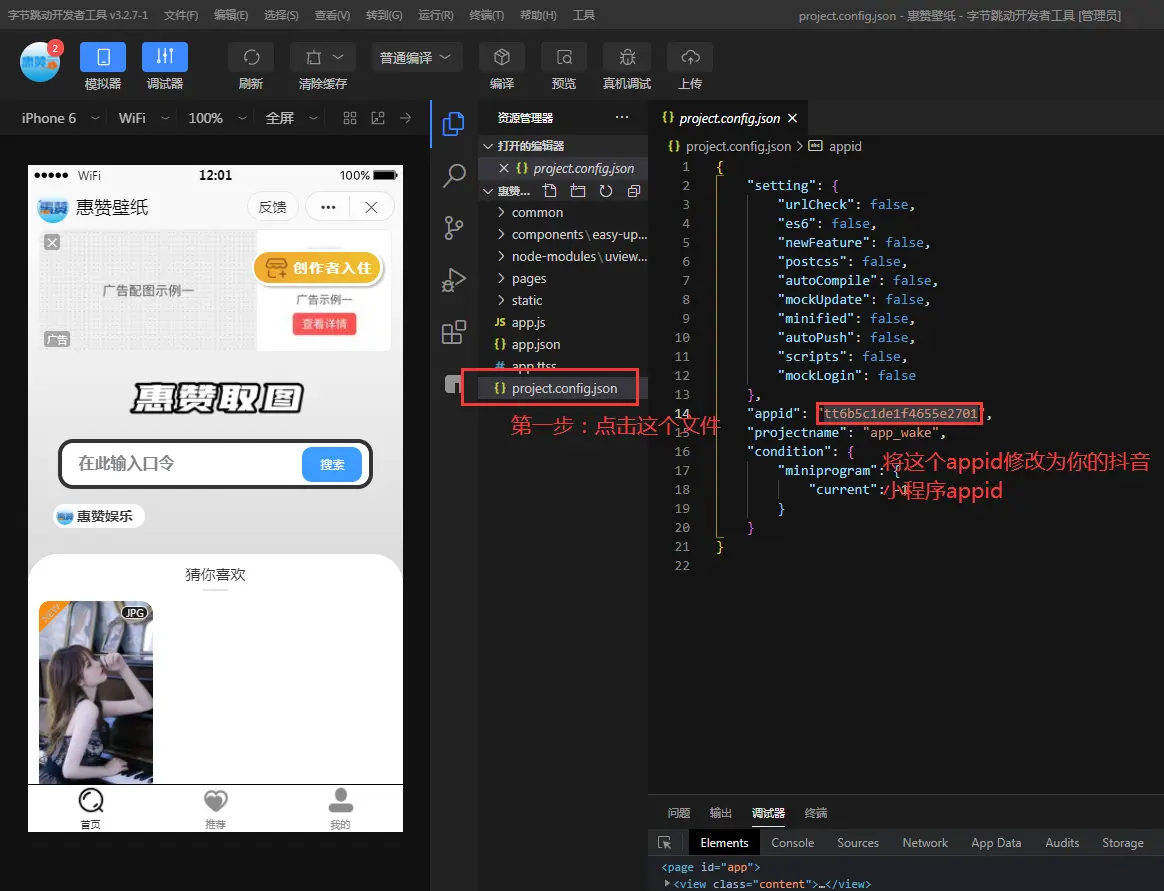
Task: Open app.json in the file tree
Action: tap(563, 345)
